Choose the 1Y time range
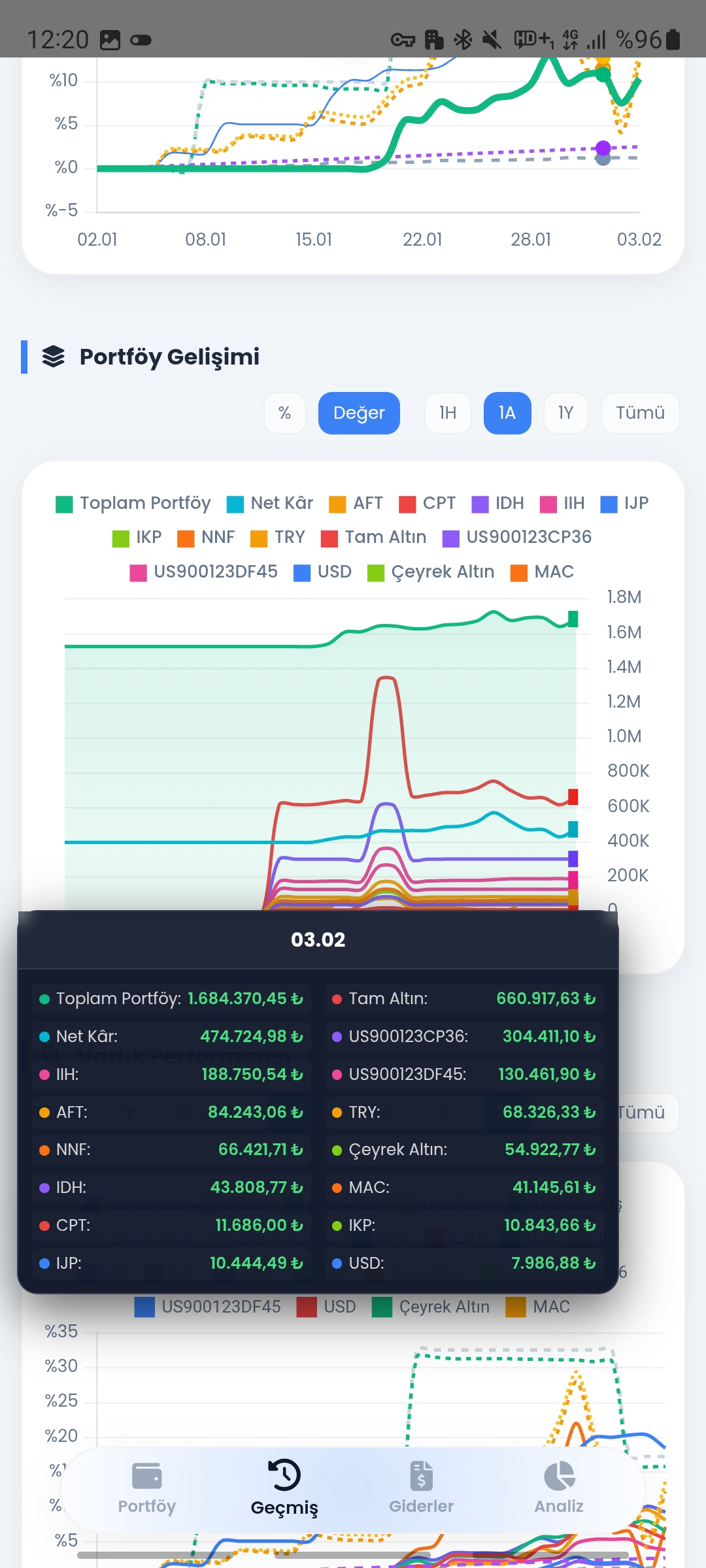 565,413
